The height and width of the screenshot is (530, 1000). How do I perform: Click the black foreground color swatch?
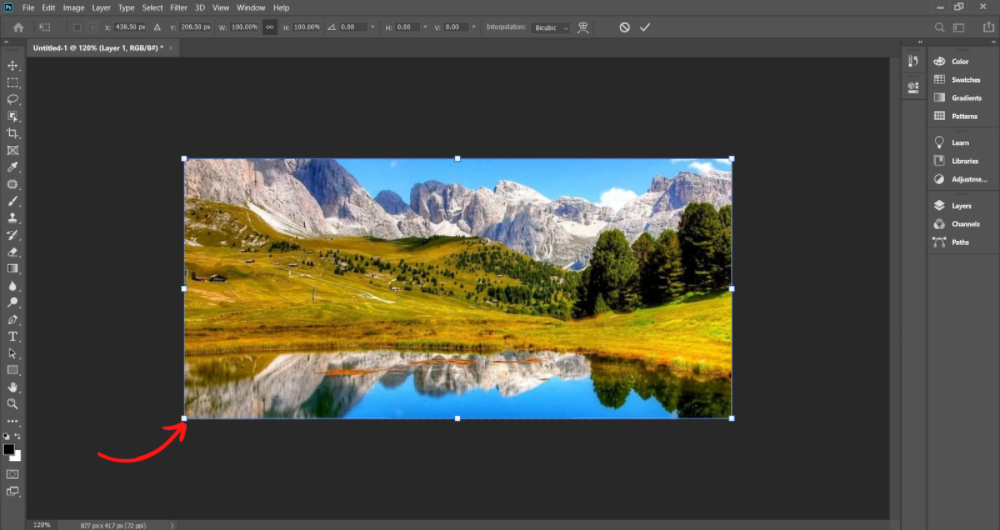(8, 448)
